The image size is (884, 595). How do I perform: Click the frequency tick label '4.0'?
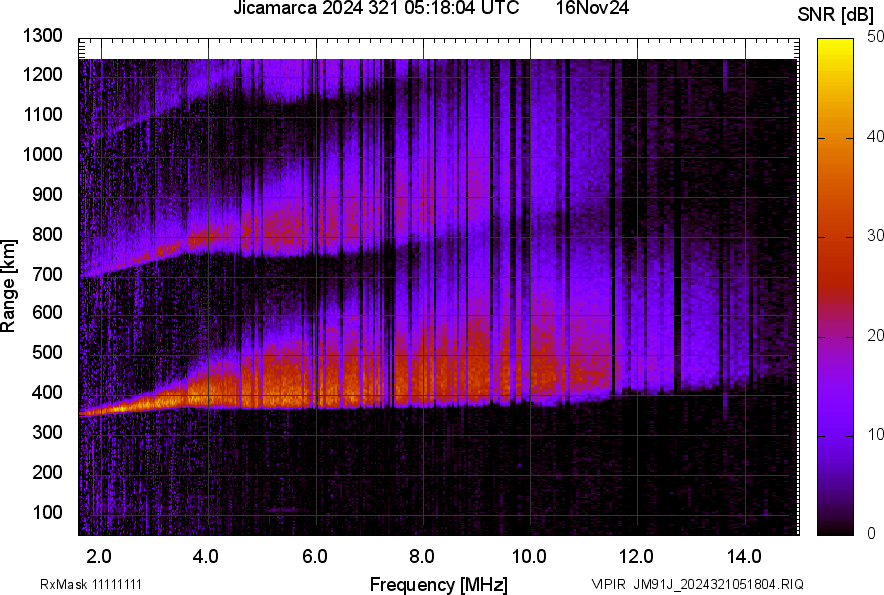point(206,556)
